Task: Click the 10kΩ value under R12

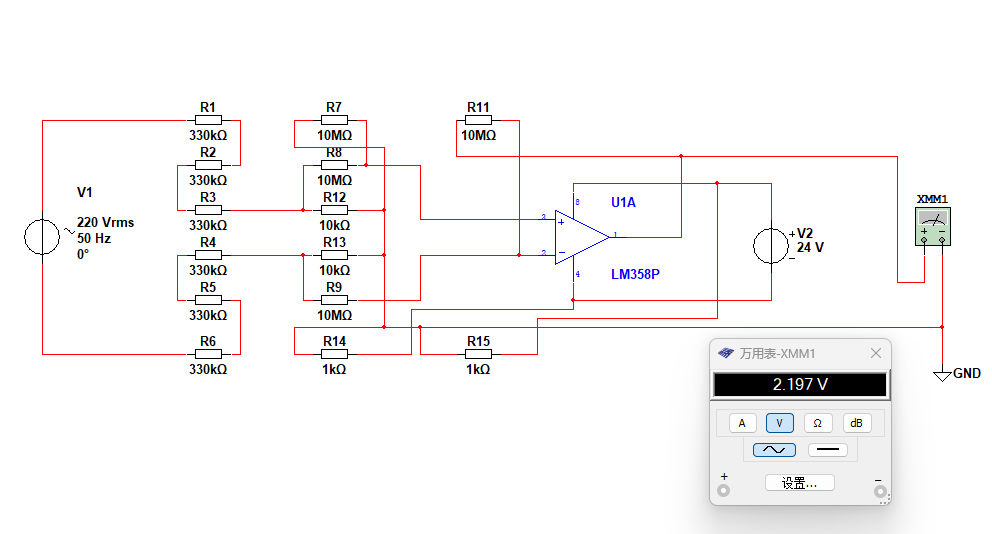Action: point(335,225)
